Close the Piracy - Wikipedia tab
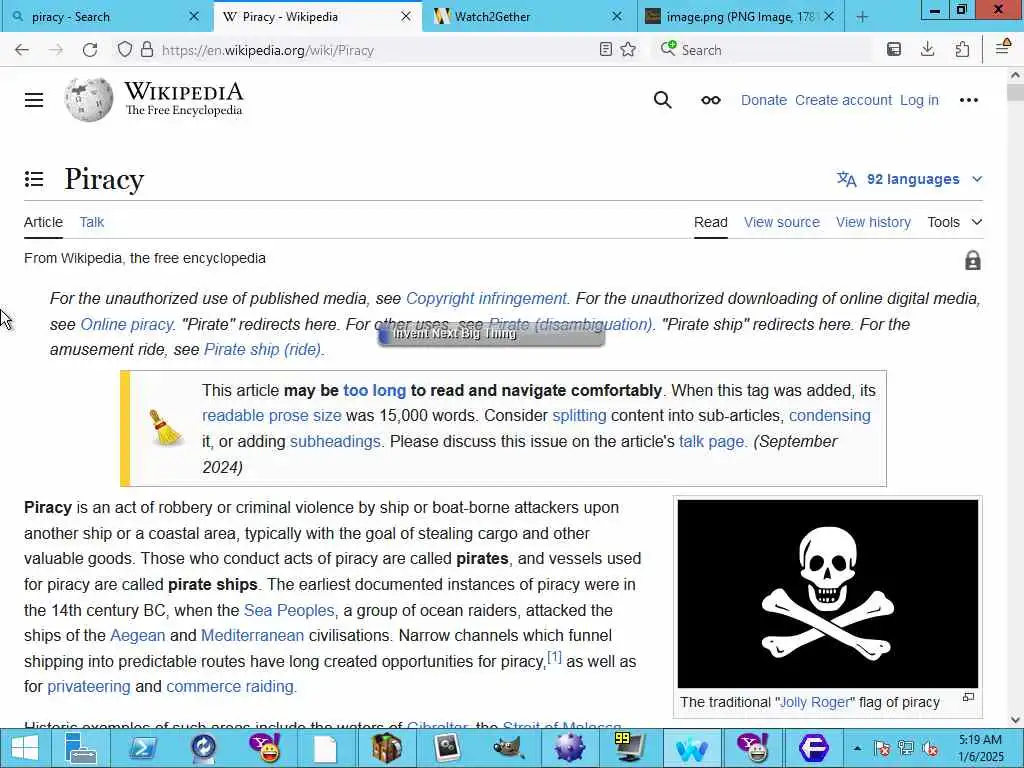 (x=406, y=16)
